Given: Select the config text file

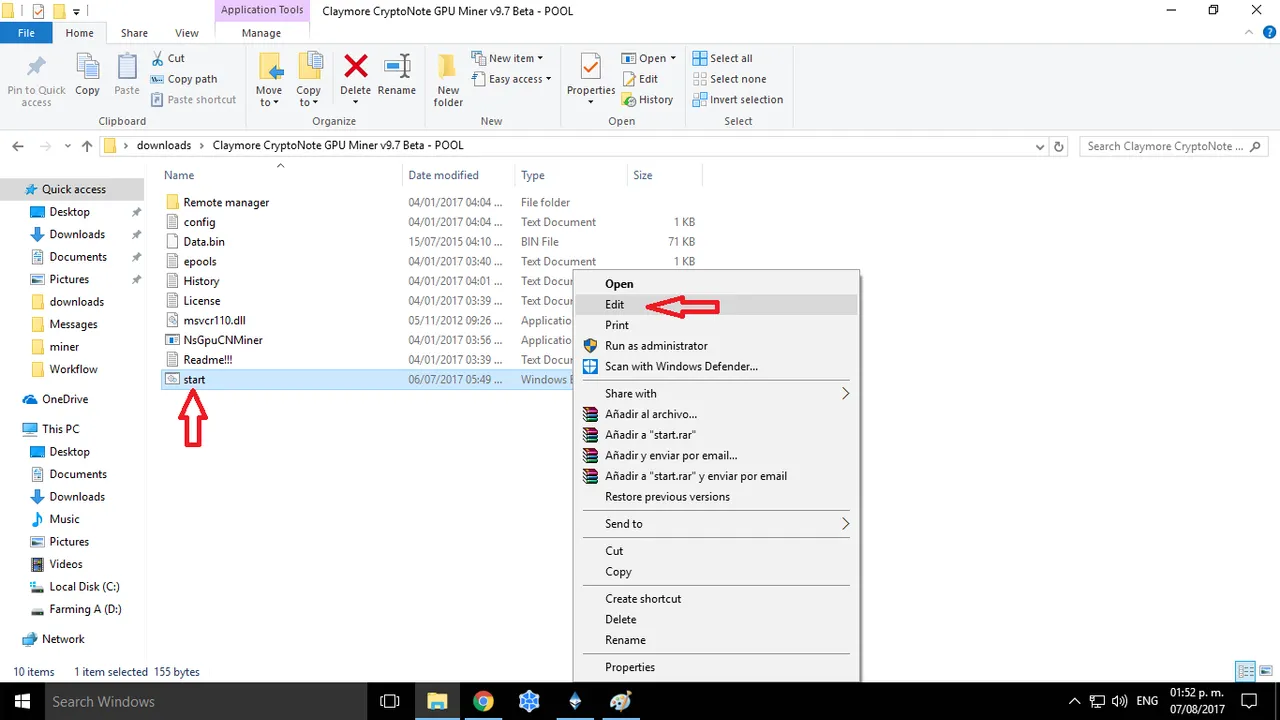Looking at the screenshot, I should pyautogui.click(x=199, y=222).
